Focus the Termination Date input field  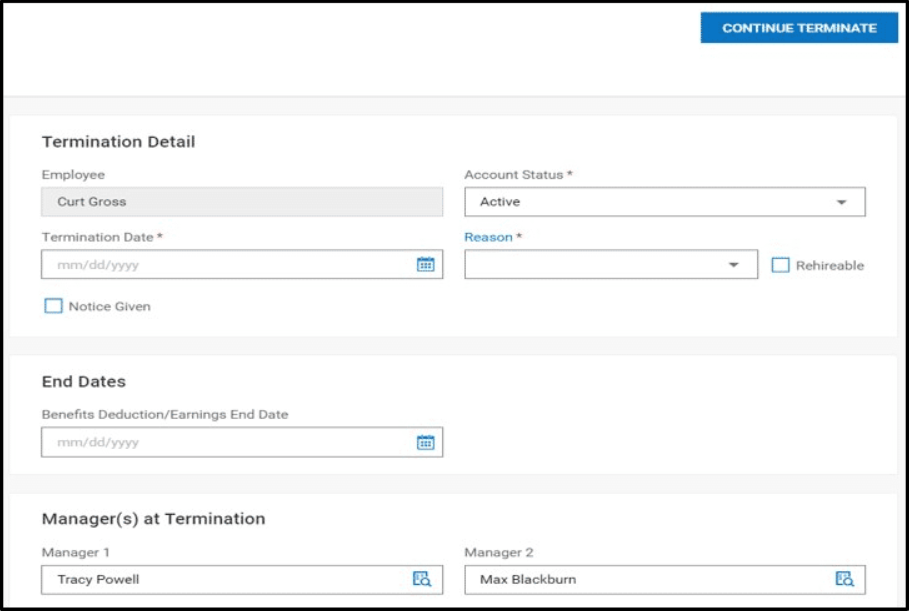point(242,264)
